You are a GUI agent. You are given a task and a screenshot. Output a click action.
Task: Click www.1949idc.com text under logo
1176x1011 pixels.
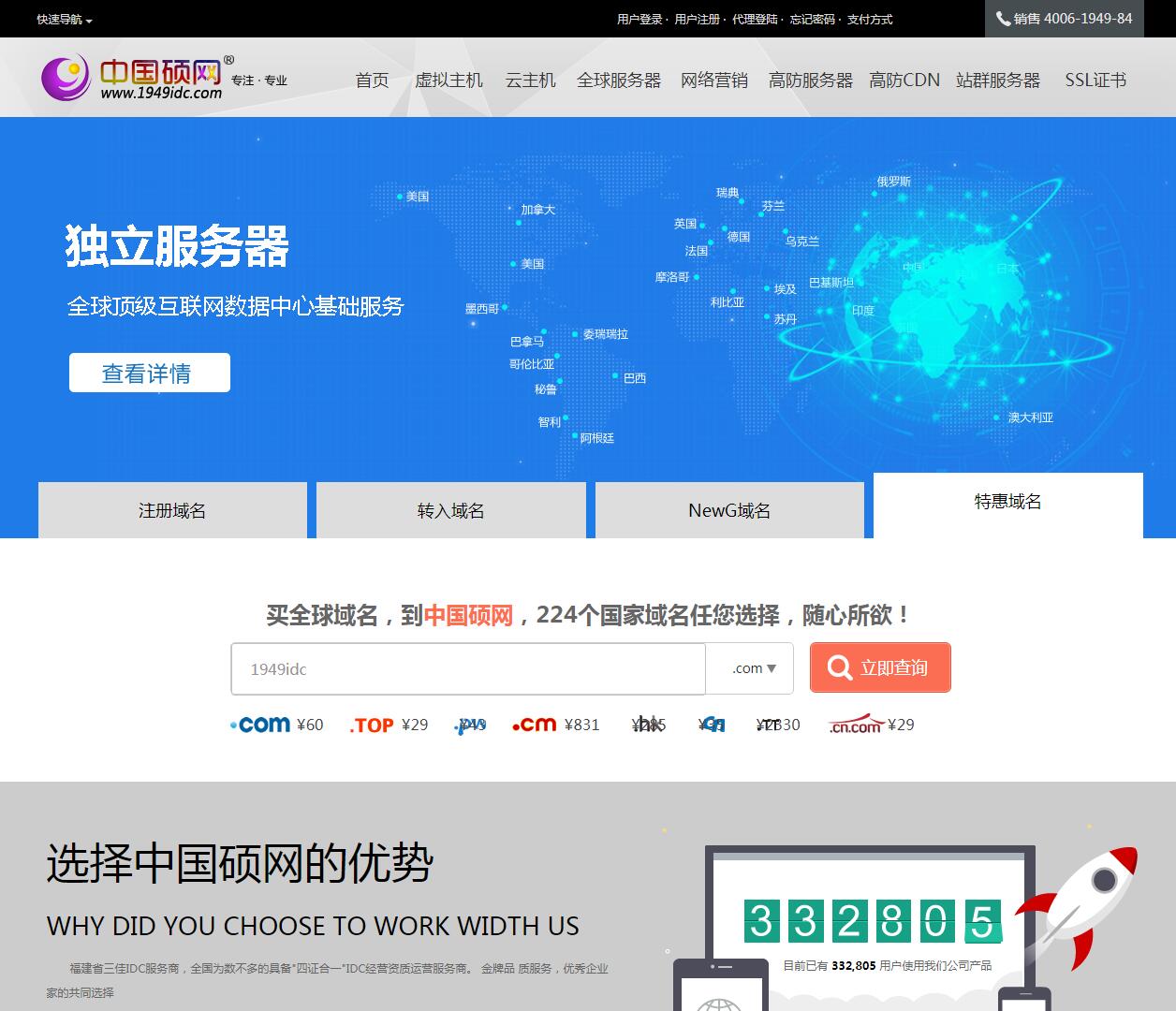[161, 93]
